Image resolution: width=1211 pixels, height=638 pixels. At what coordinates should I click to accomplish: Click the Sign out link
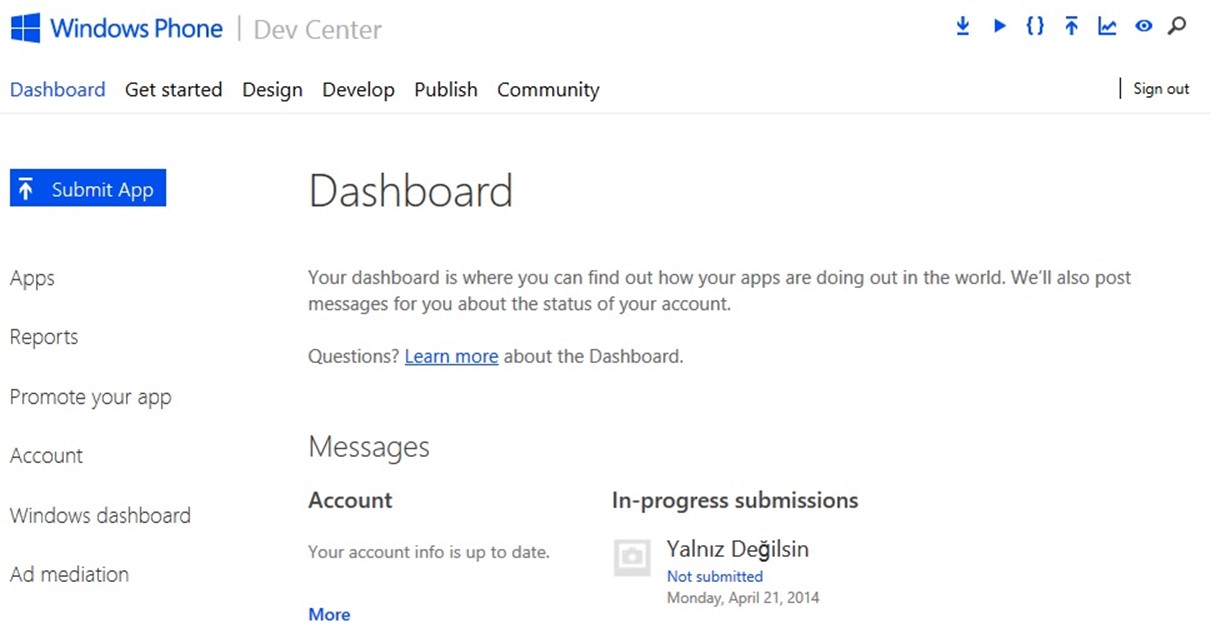point(1161,89)
